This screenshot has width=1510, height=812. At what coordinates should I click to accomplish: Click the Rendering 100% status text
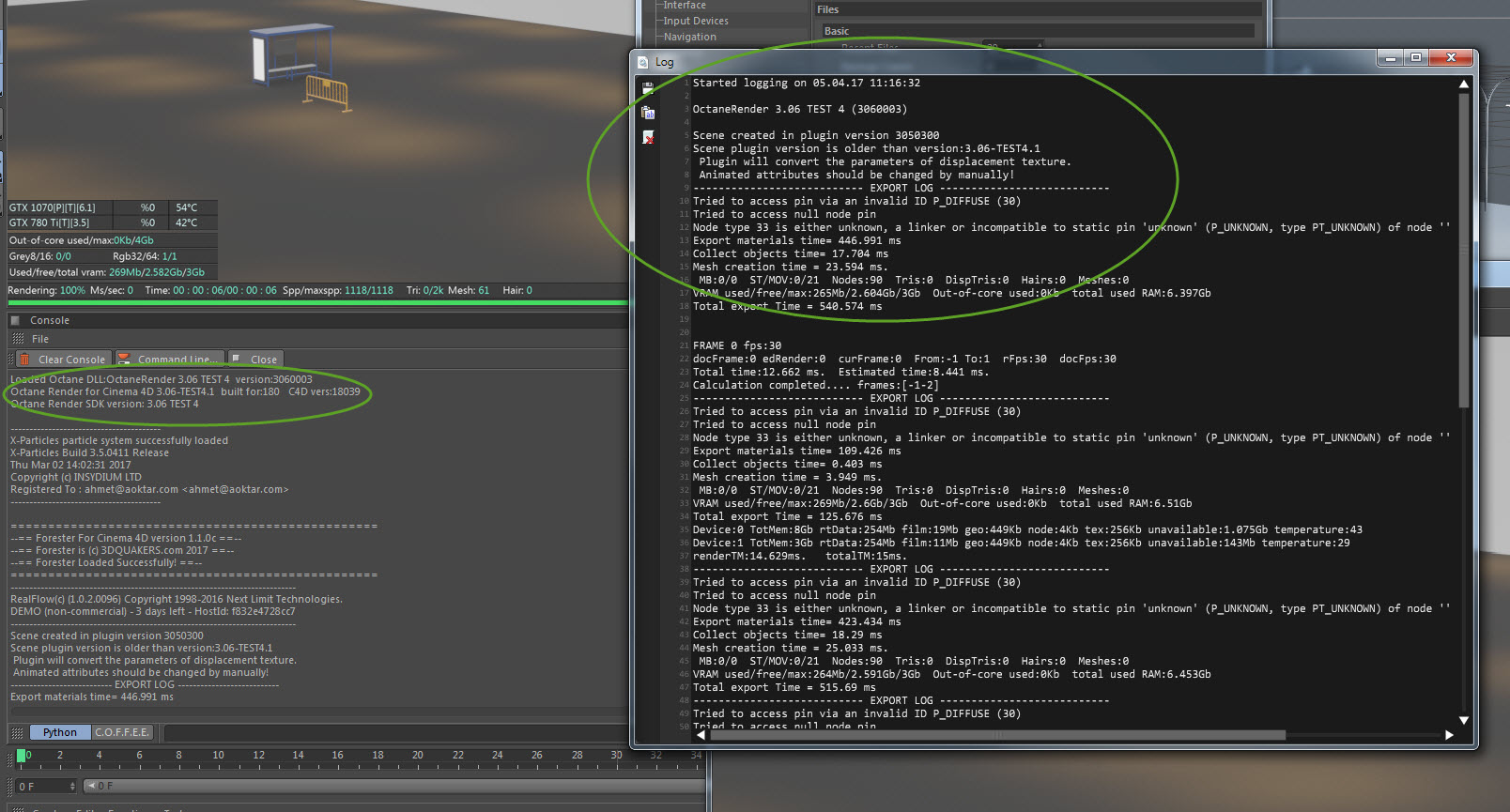coord(46,290)
